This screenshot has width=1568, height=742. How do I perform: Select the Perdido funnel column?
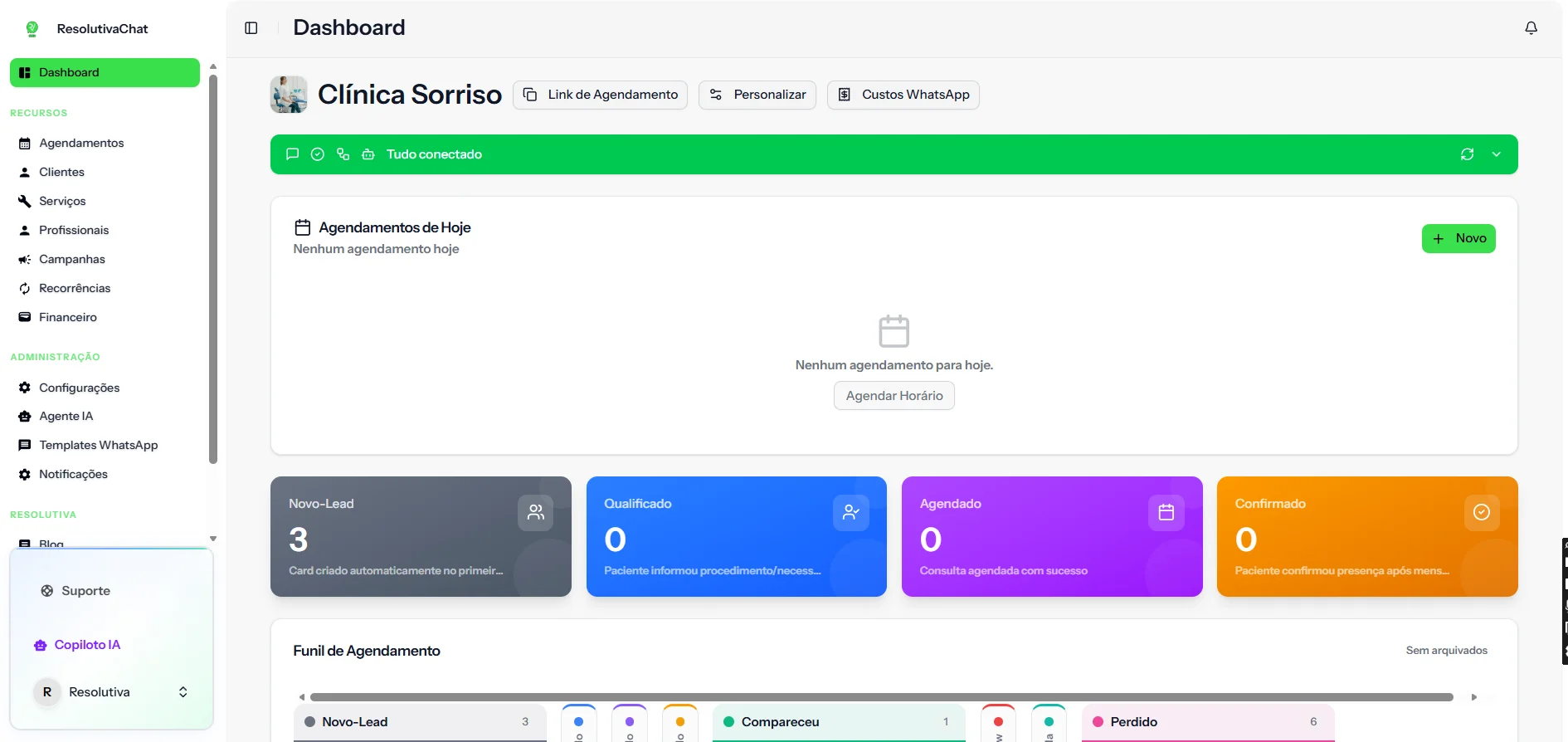click(x=1208, y=722)
